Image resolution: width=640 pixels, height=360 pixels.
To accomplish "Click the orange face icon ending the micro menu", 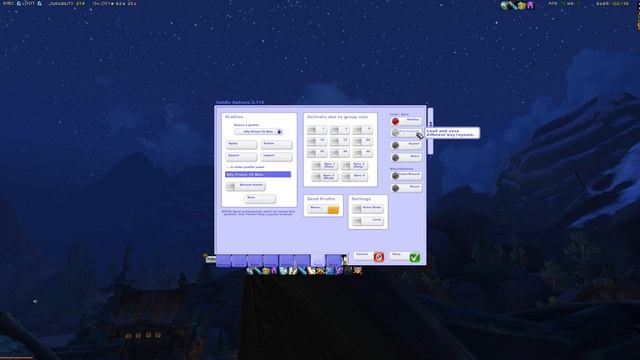I will coord(358,270).
